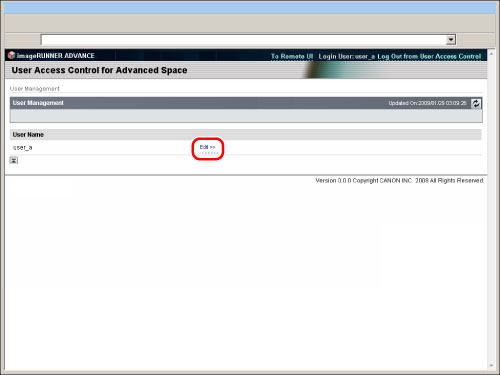Click the User Management breadcrumb text
This screenshot has width=500, height=375.
[x=35, y=89]
